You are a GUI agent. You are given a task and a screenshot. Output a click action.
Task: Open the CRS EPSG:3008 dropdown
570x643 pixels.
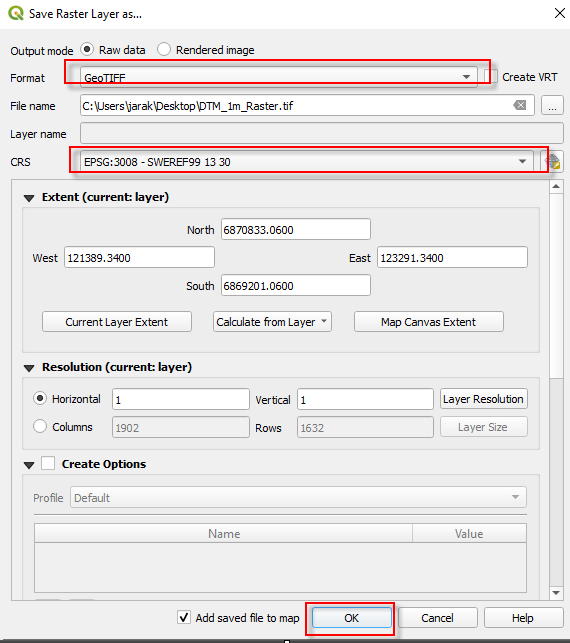click(306, 162)
